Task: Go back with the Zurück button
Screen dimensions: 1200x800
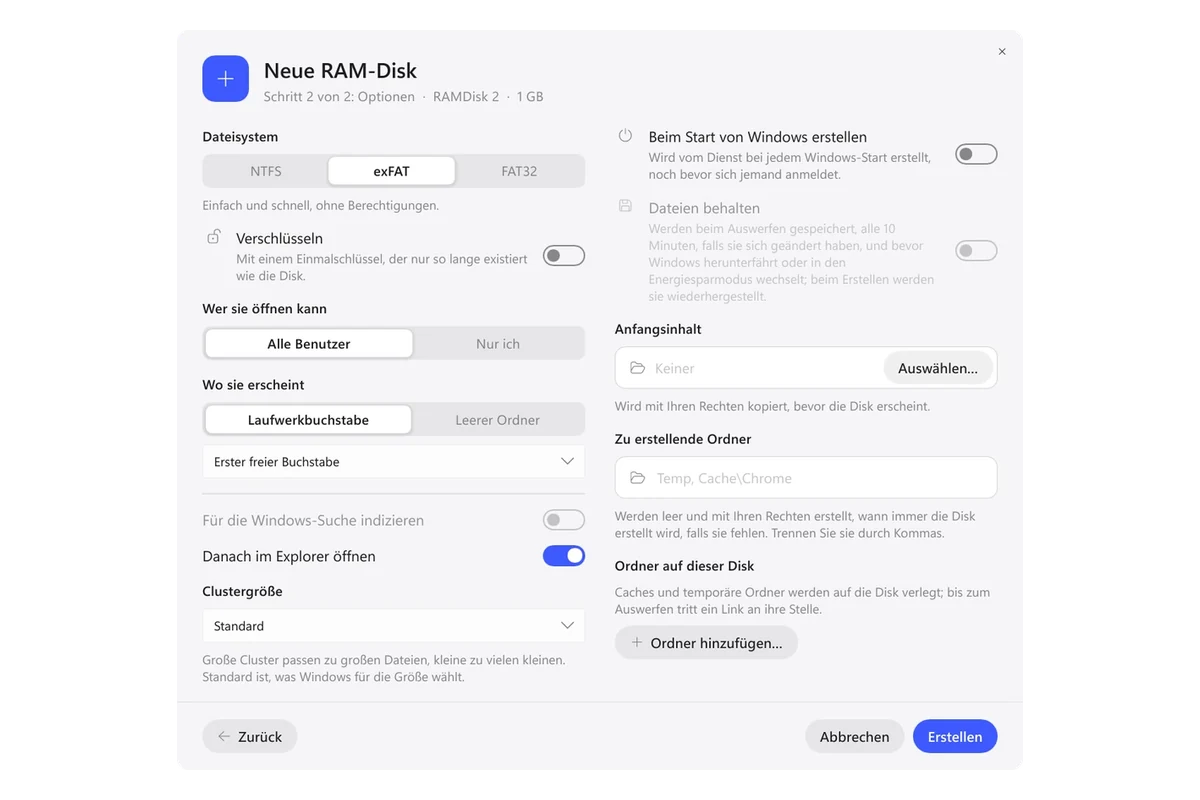Action: click(x=250, y=736)
